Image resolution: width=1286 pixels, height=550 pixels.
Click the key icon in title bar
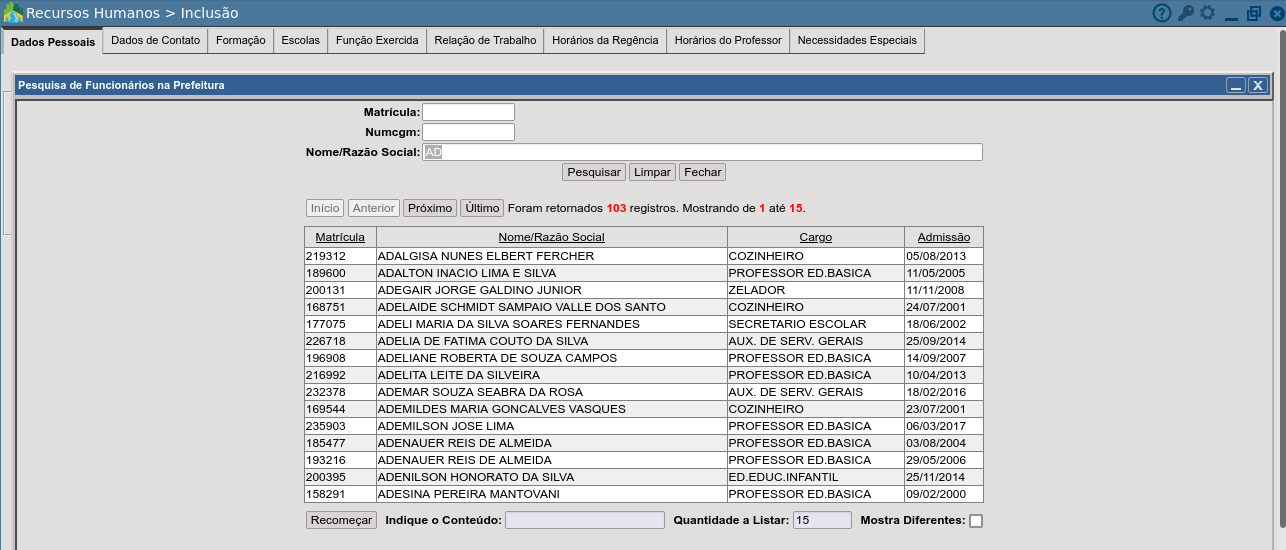(x=1185, y=13)
